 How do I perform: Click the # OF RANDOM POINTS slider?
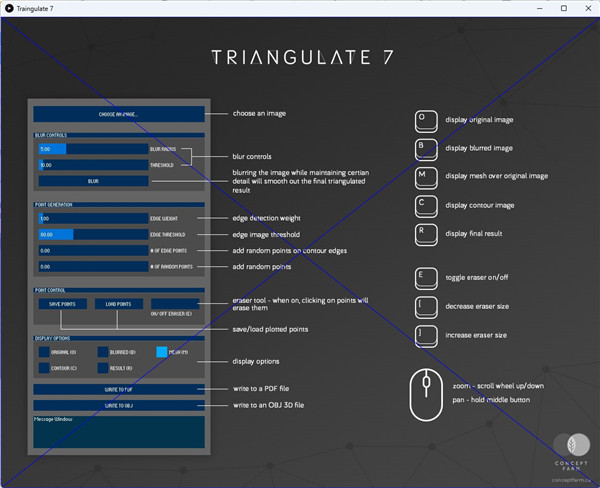click(93, 267)
